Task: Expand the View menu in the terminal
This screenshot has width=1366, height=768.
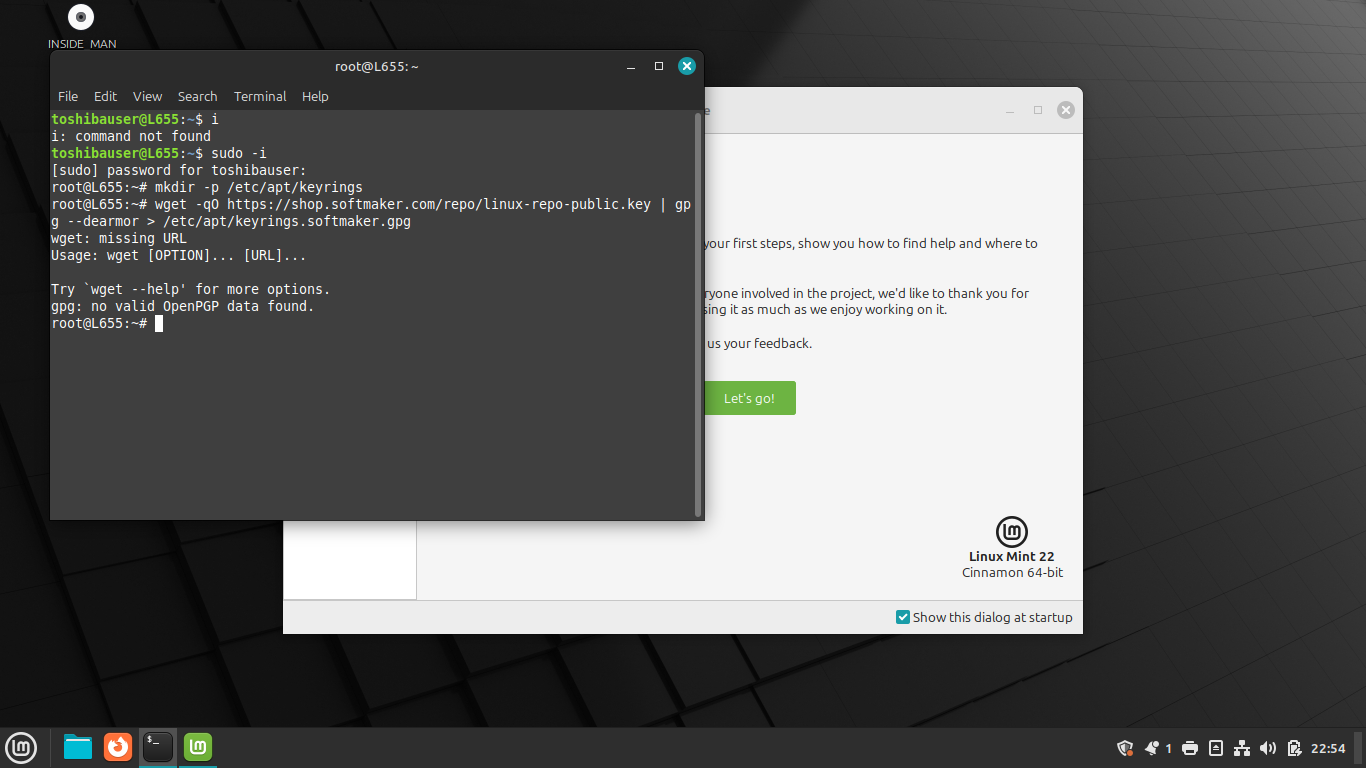Action: (147, 97)
